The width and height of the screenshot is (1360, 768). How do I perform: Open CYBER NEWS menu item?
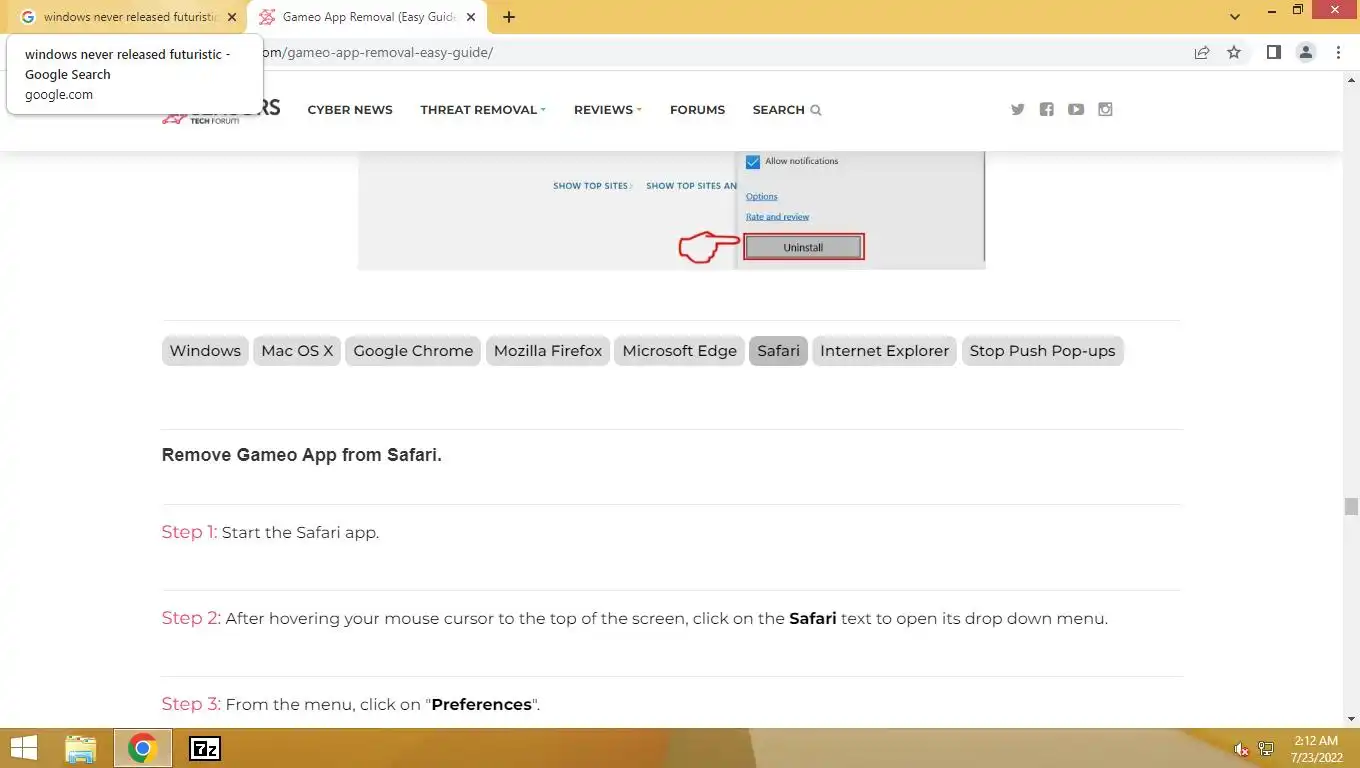click(x=350, y=110)
